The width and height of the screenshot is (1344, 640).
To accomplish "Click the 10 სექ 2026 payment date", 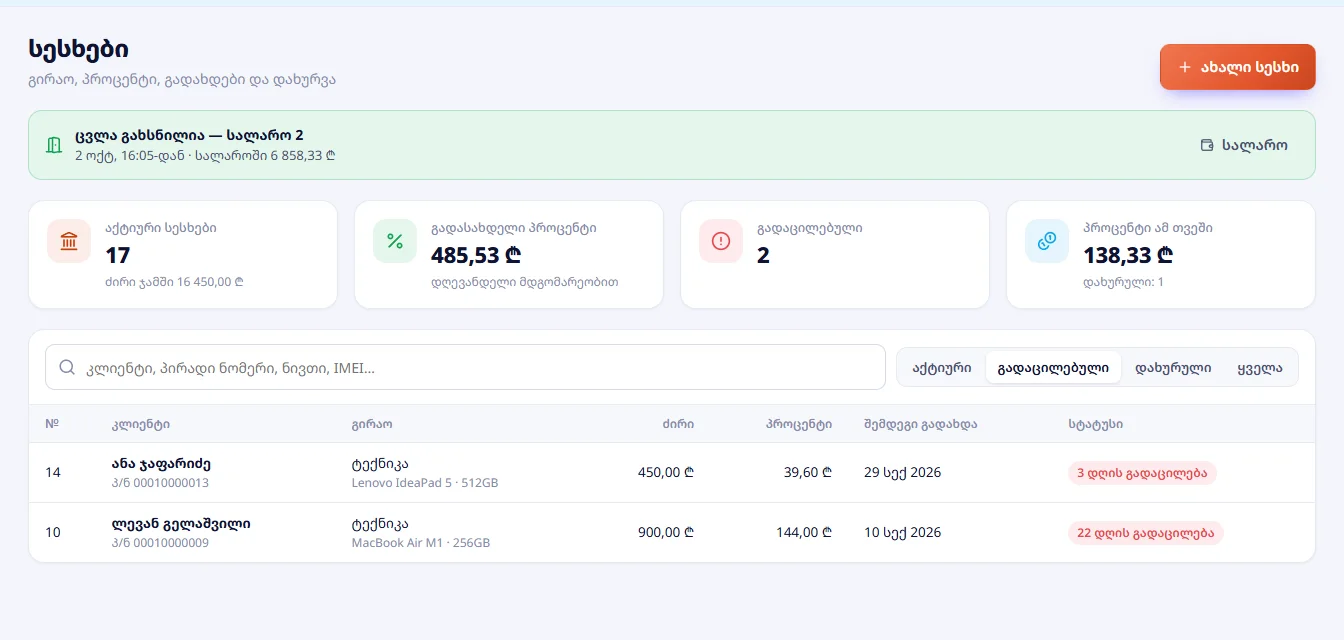I will click(x=903, y=532).
